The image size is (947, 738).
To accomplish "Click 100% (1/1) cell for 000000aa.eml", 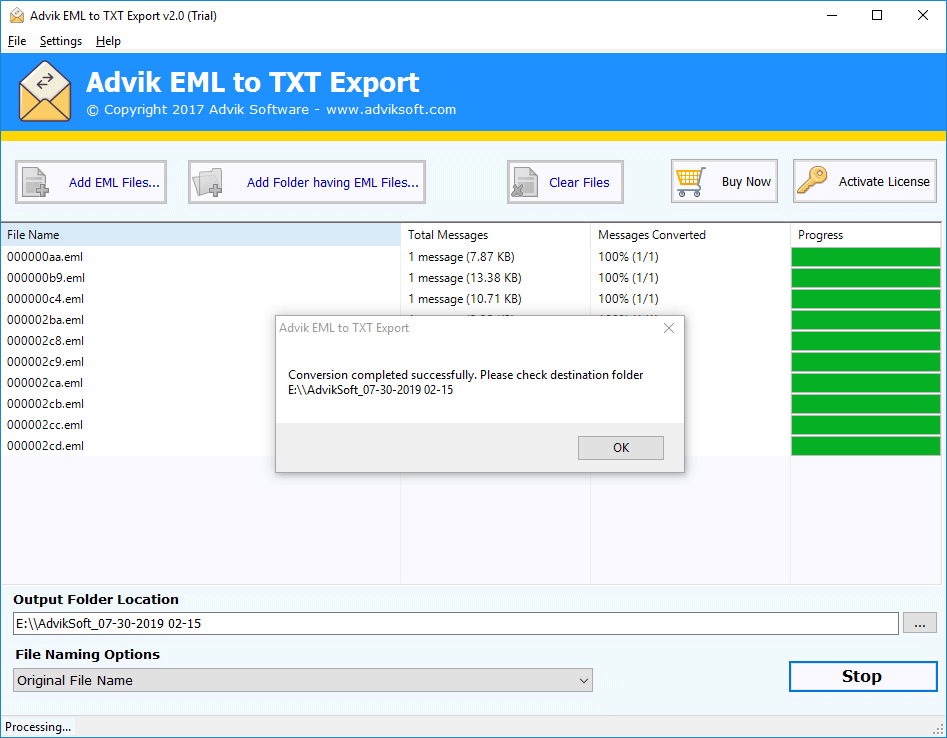I will (x=628, y=257).
